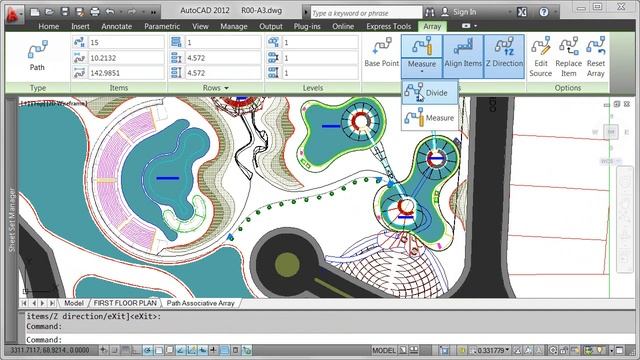Image resolution: width=640 pixels, height=360 pixels.
Task: Click the Base Point button
Action: click(381, 52)
